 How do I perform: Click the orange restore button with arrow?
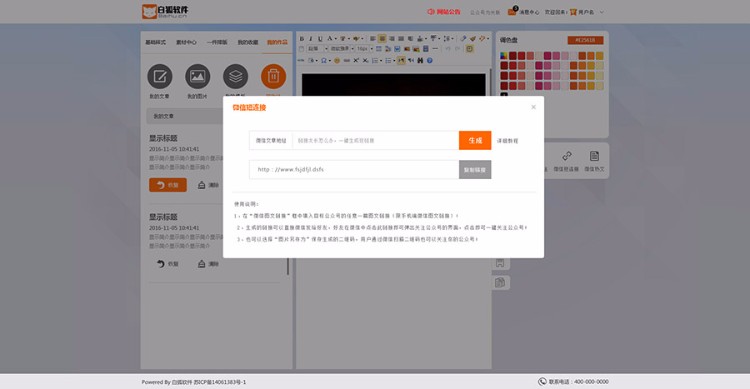pyautogui.click(x=168, y=185)
